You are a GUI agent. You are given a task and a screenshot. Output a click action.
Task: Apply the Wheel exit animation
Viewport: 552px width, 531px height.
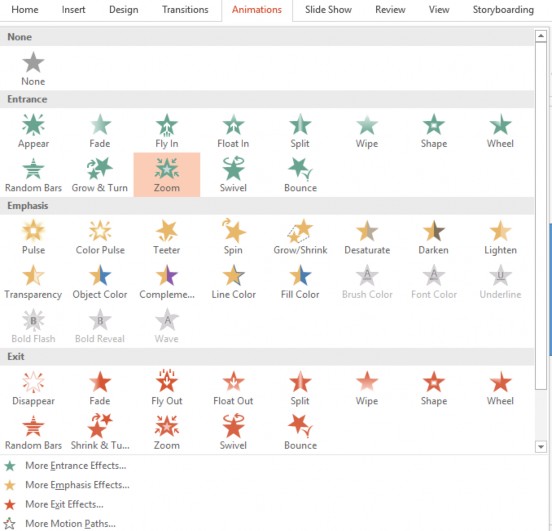500,388
